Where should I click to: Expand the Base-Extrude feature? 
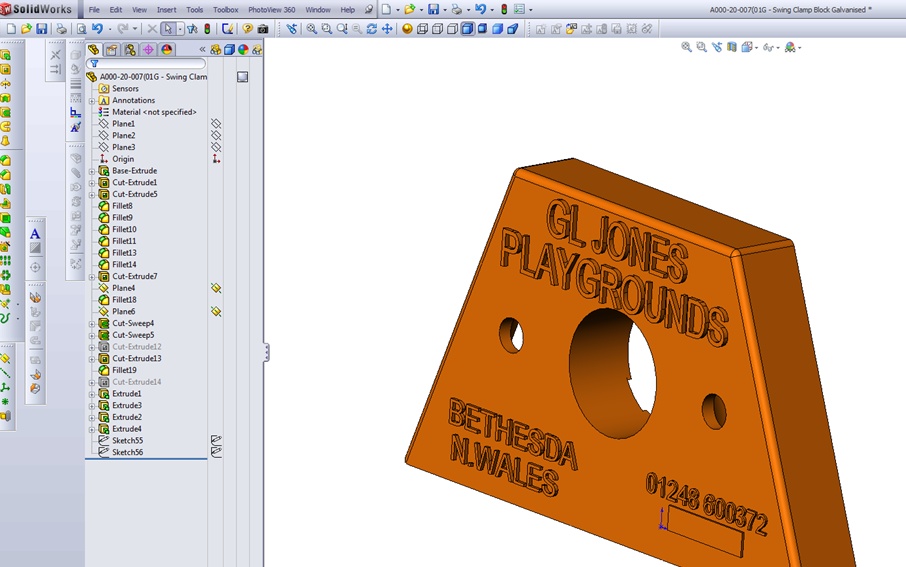pos(92,171)
